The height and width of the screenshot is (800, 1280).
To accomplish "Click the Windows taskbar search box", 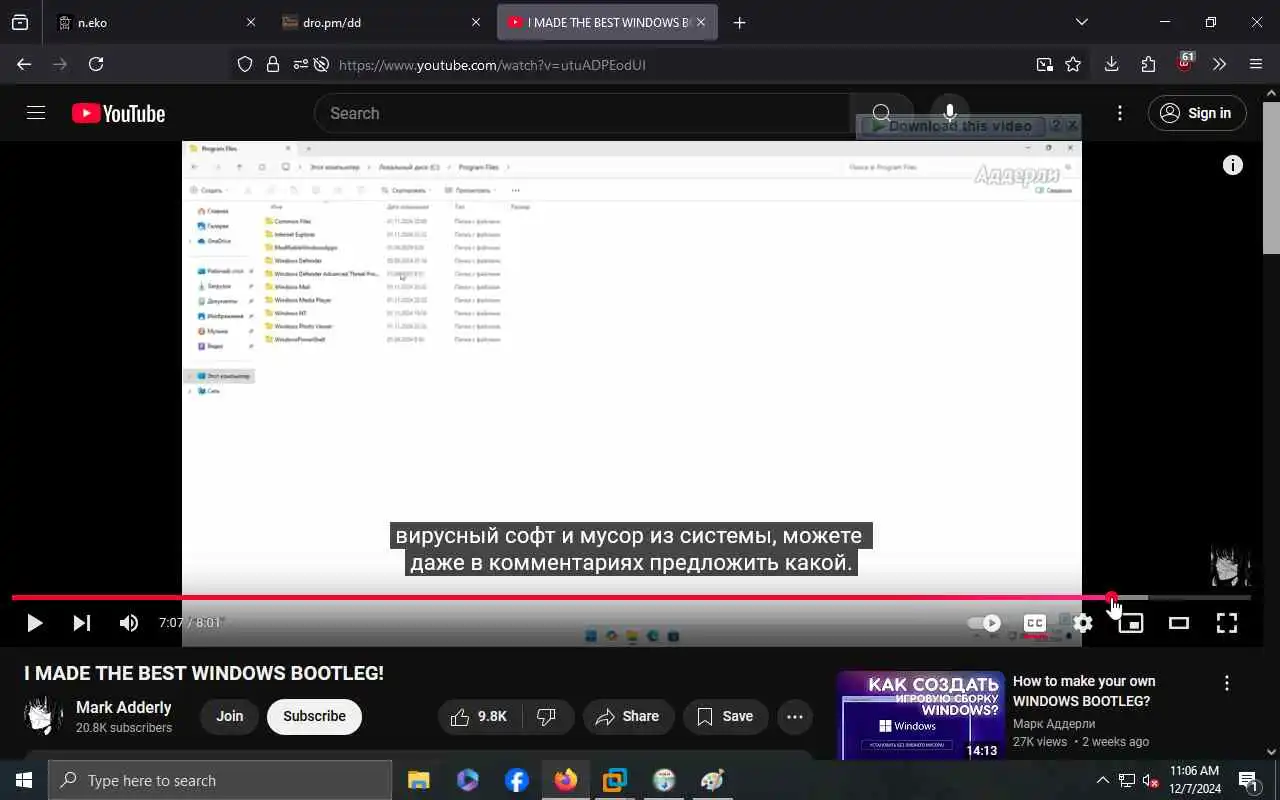I will (220, 780).
